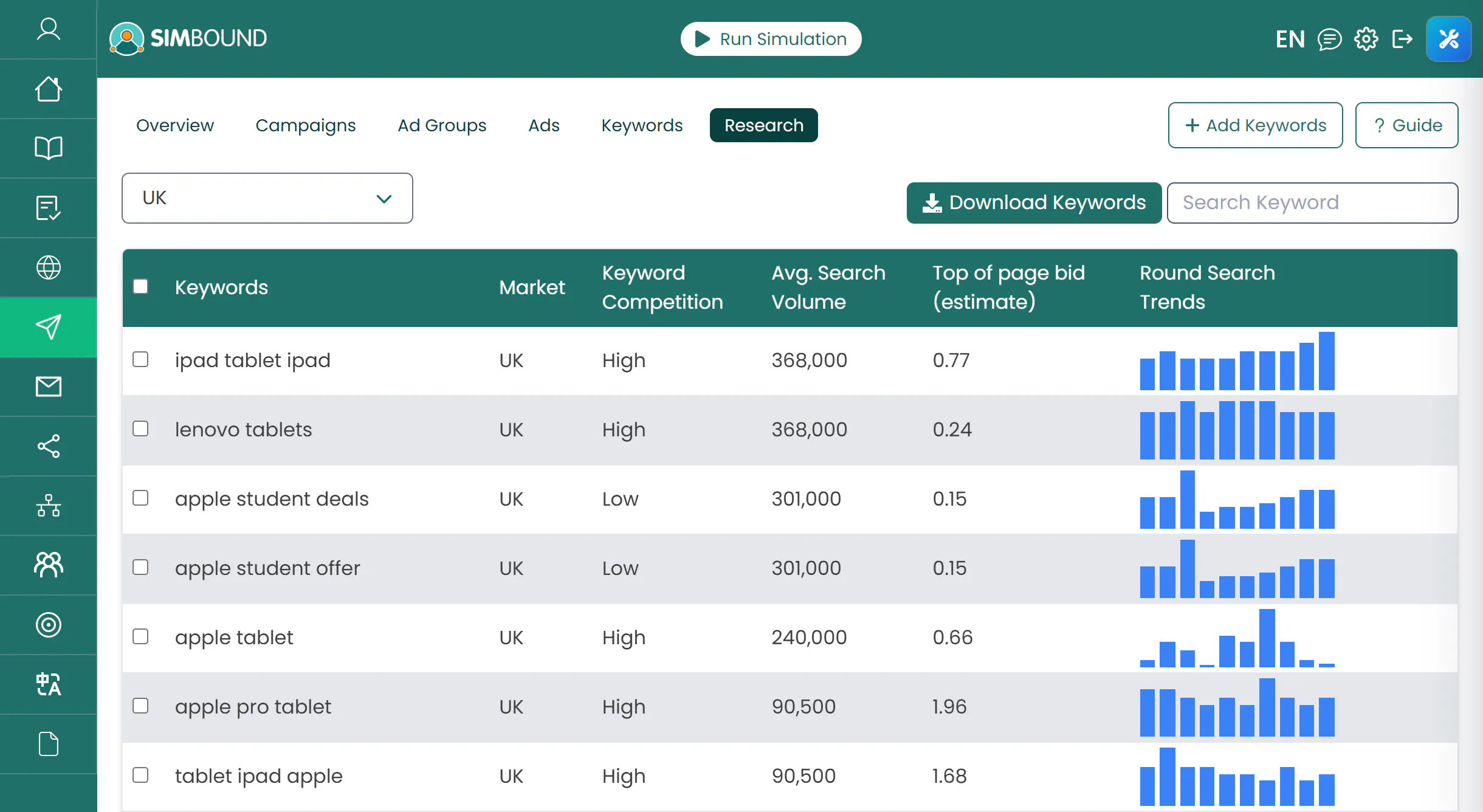The height and width of the screenshot is (812, 1483).
Task: Click the Market column header
Action: (532, 287)
